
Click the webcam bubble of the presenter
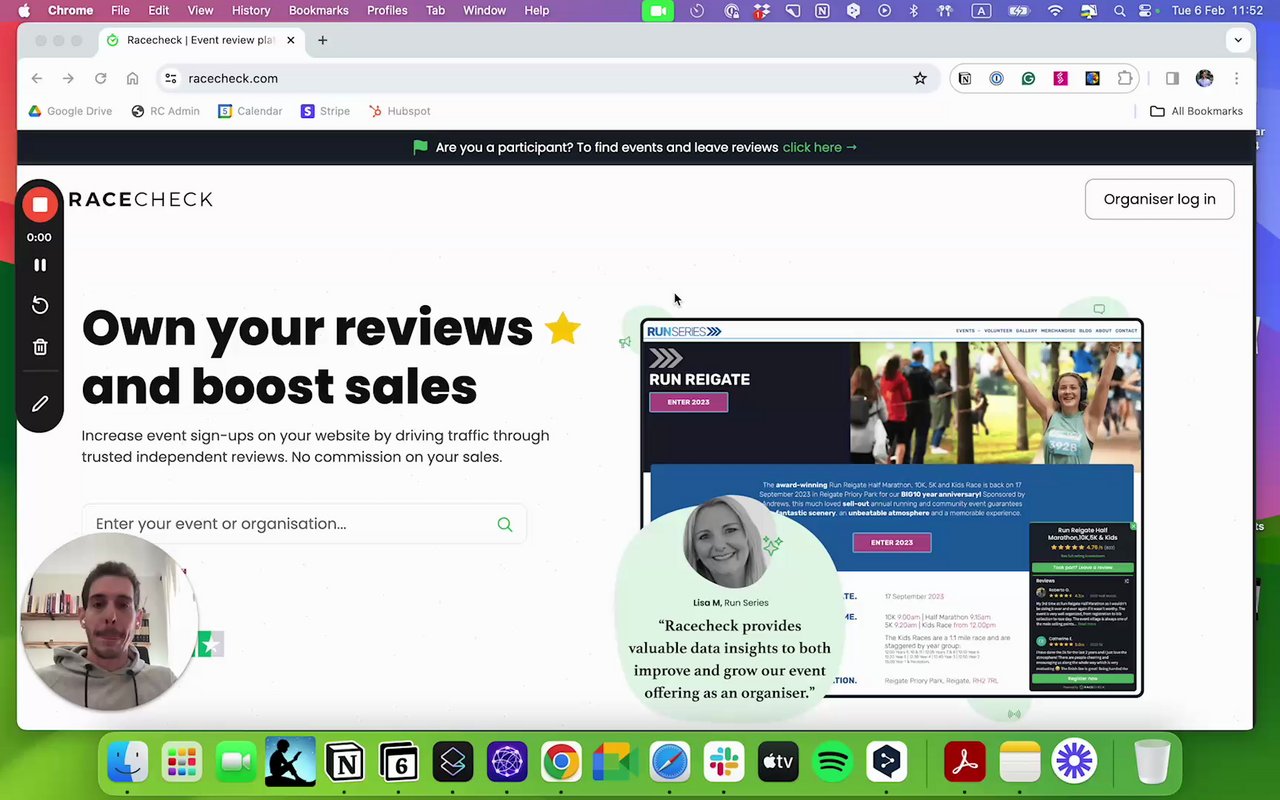tap(108, 622)
